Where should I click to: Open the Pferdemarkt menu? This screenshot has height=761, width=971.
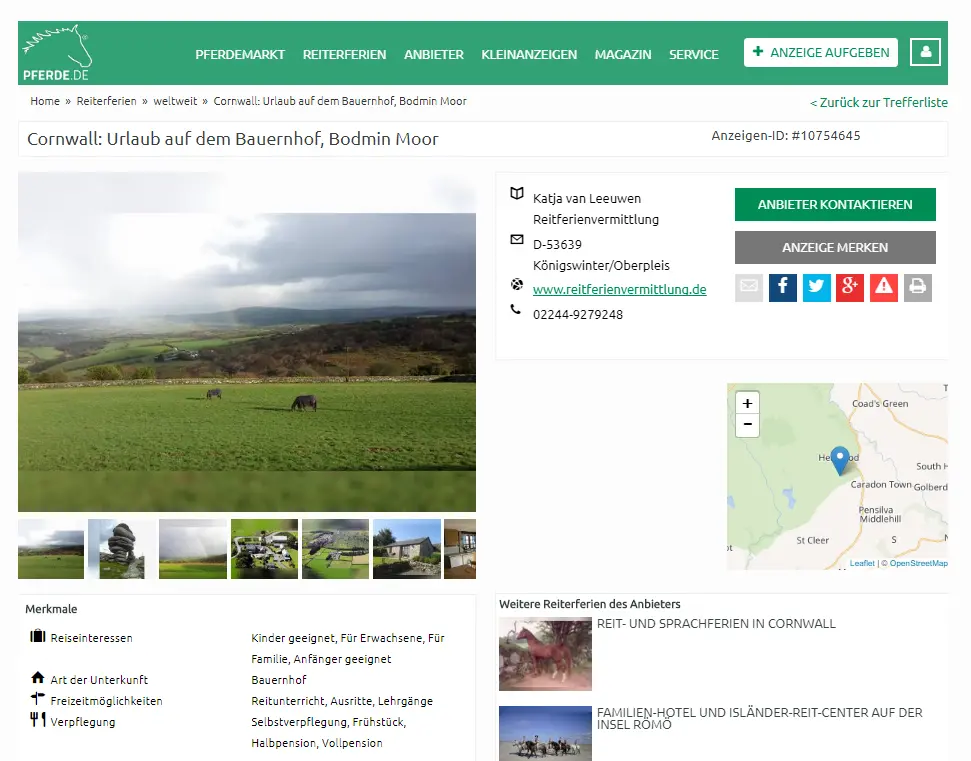pyautogui.click(x=240, y=55)
